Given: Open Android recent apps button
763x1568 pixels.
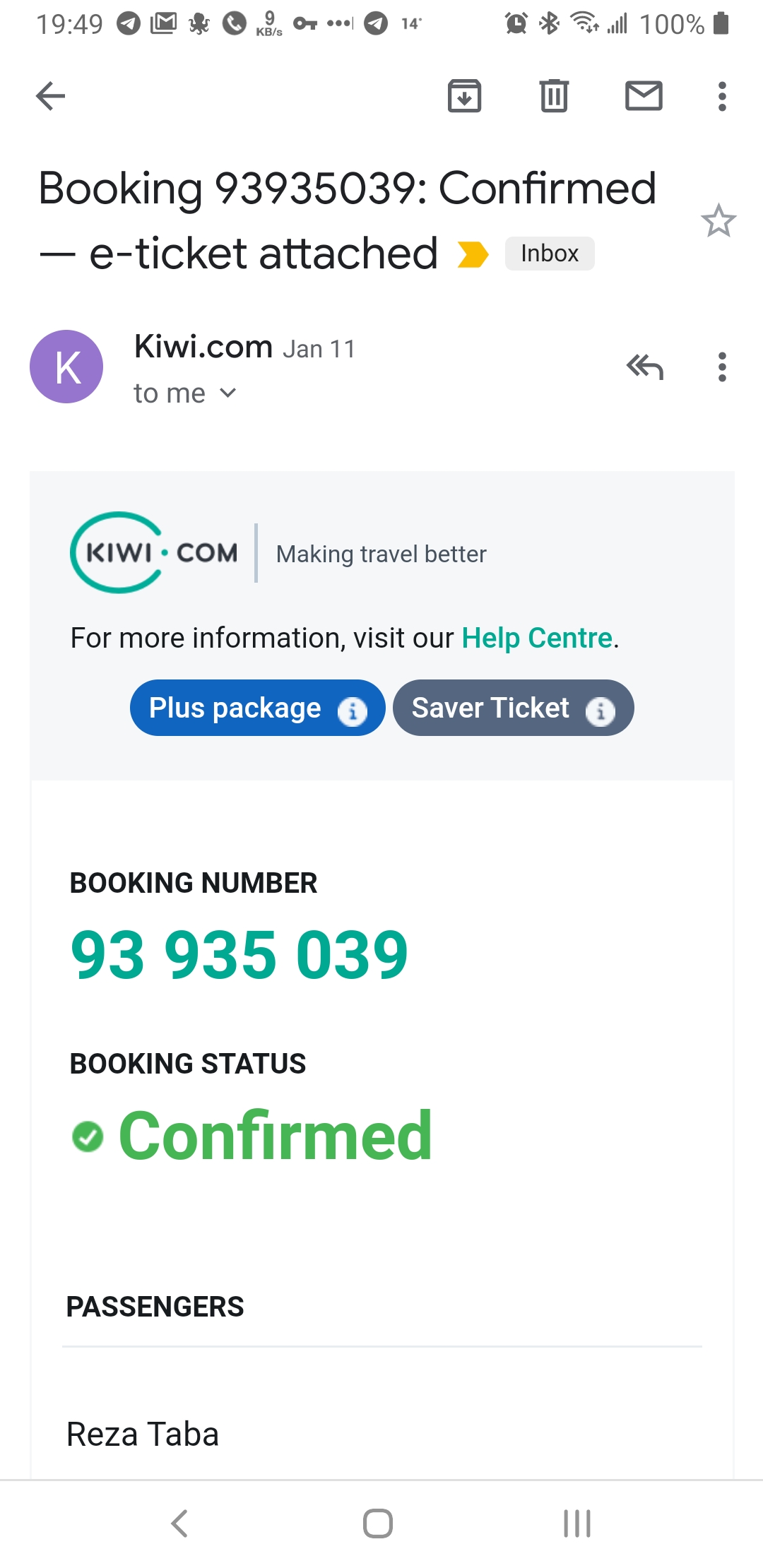Looking at the screenshot, I should (576, 1524).
